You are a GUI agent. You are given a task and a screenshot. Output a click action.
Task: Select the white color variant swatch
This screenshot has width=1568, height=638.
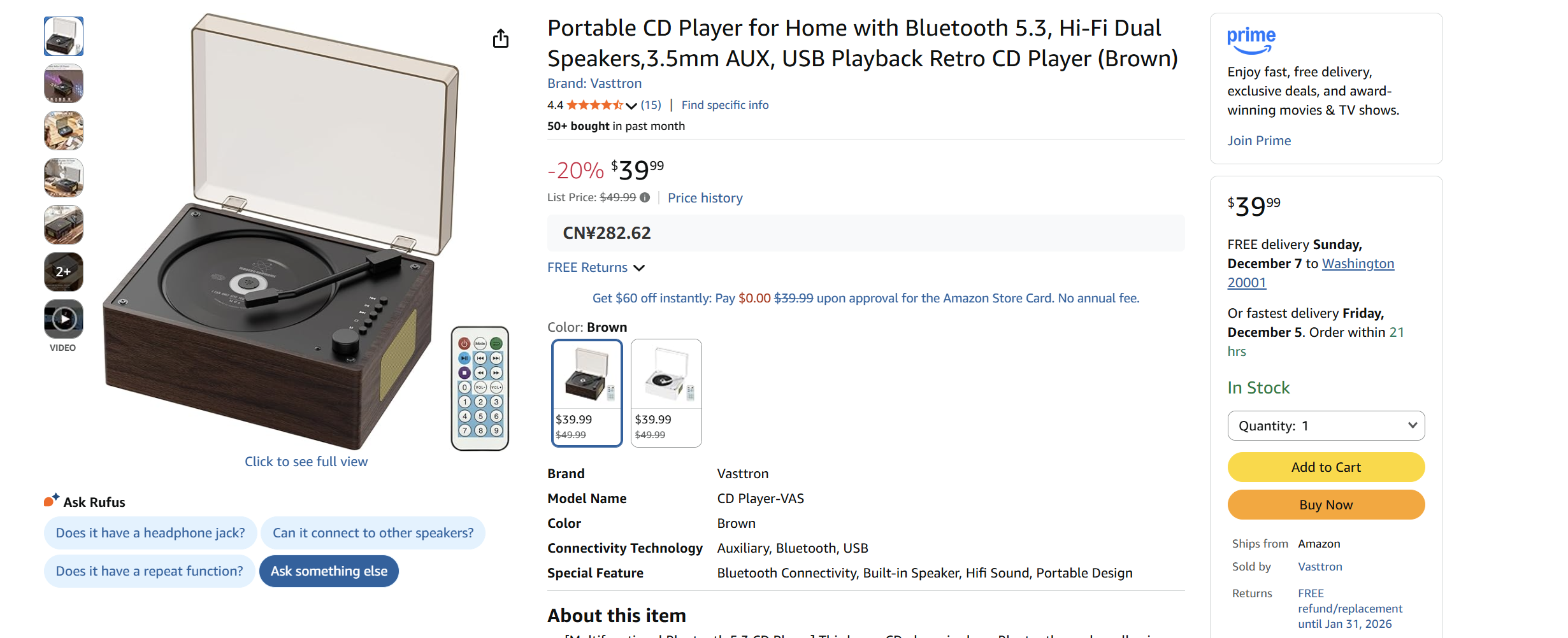[x=665, y=393]
